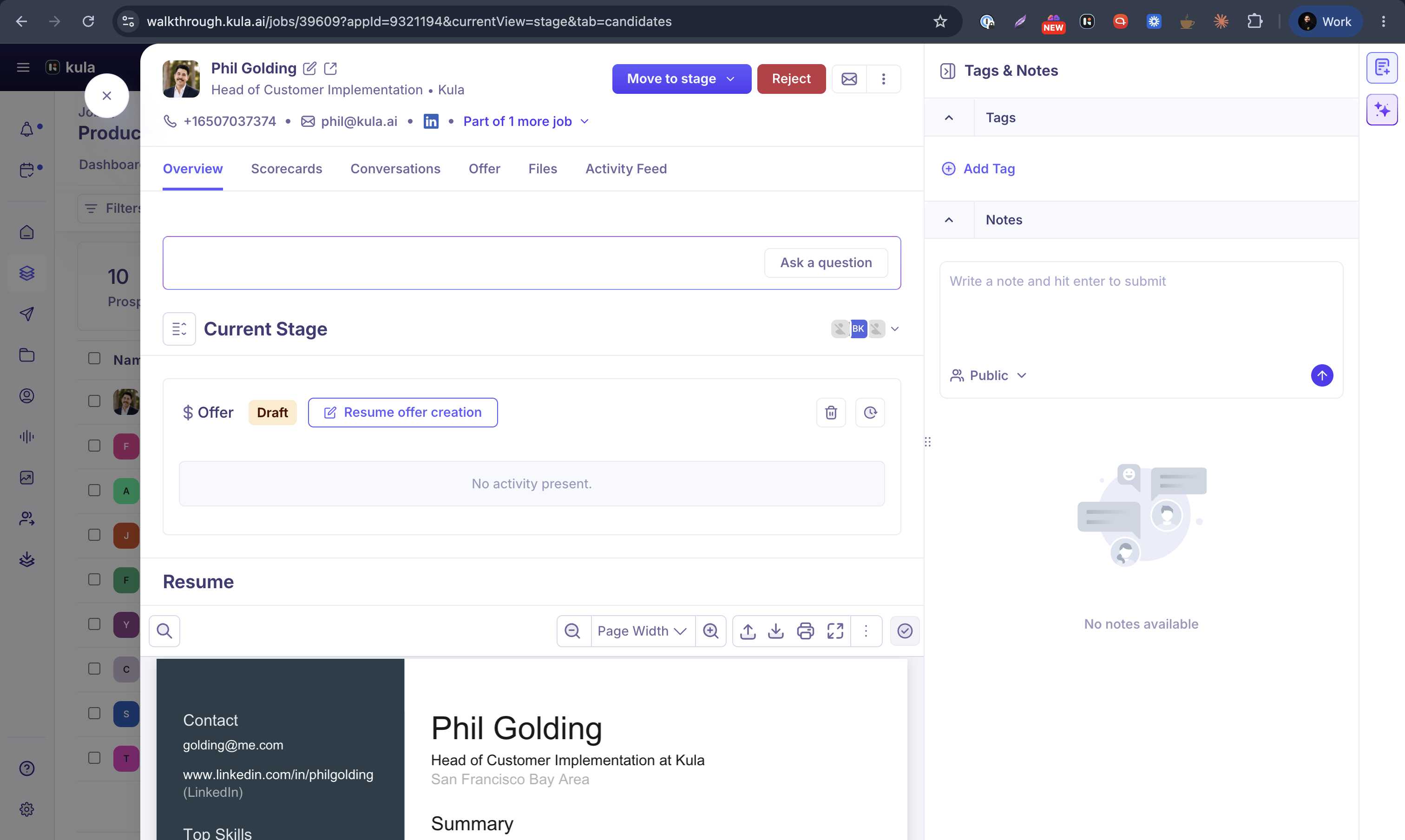Switch to the Scorecards tab
This screenshot has height=840, width=1405.
tap(286, 169)
